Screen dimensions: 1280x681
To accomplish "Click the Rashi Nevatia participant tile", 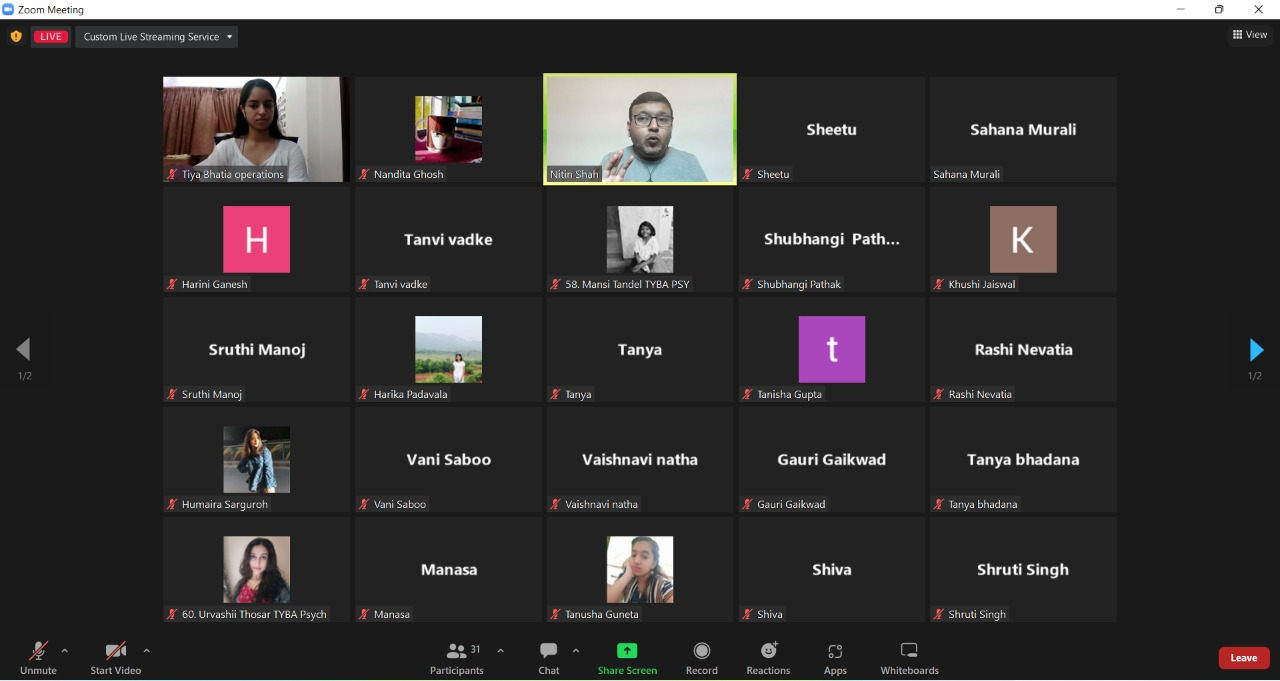I will click(1023, 350).
